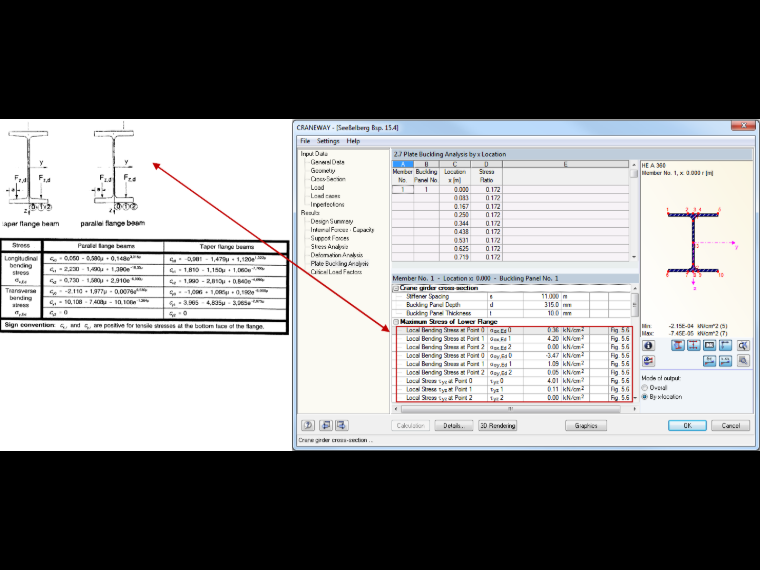Click the details table horizontal scrollbar right arrow
This screenshot has height=570, width=760.
click(634, 409)
